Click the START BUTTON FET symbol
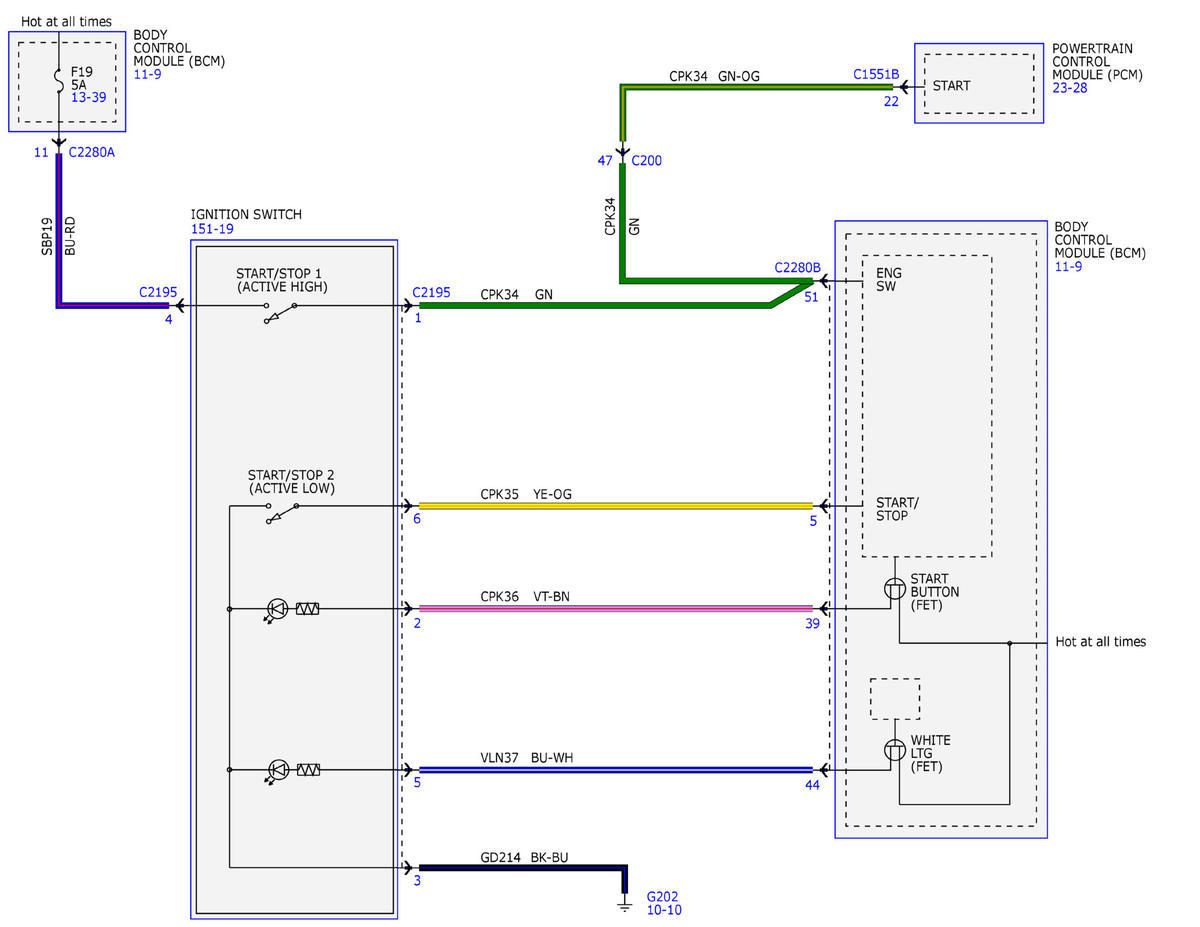 [895, 589]
